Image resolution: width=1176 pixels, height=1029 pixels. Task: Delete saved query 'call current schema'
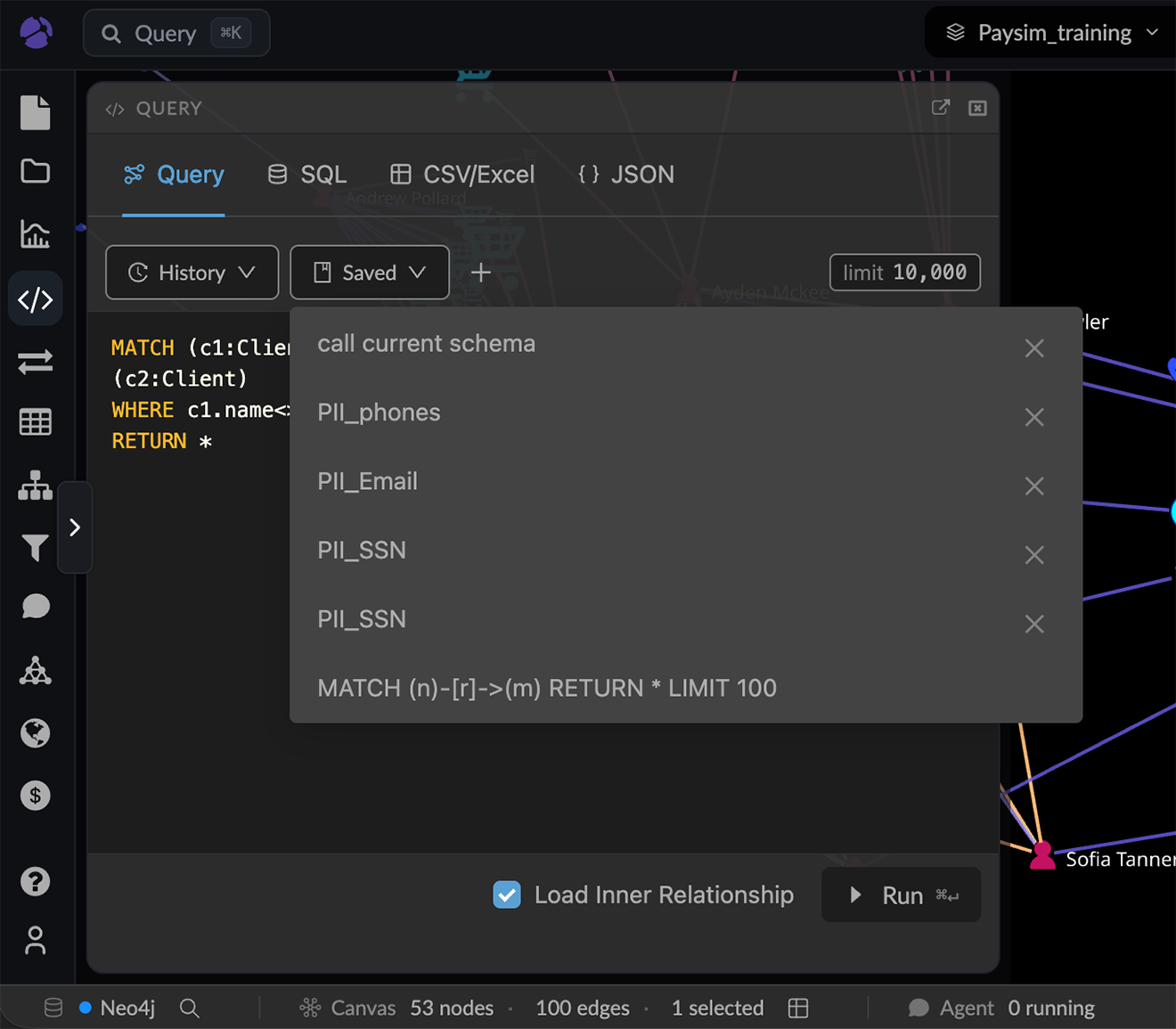tap(1034, 348)
